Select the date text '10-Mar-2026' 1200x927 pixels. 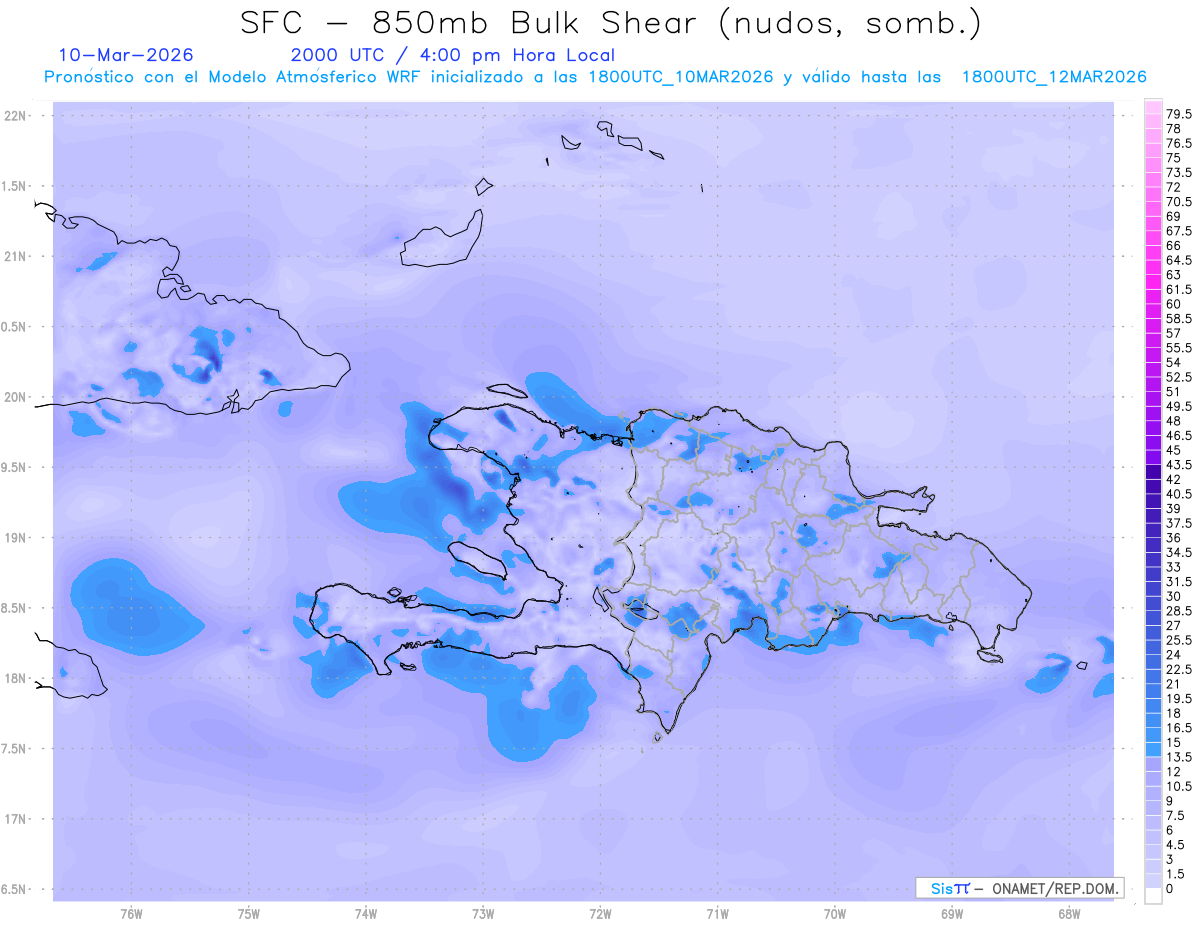click(x=126, y=55)
